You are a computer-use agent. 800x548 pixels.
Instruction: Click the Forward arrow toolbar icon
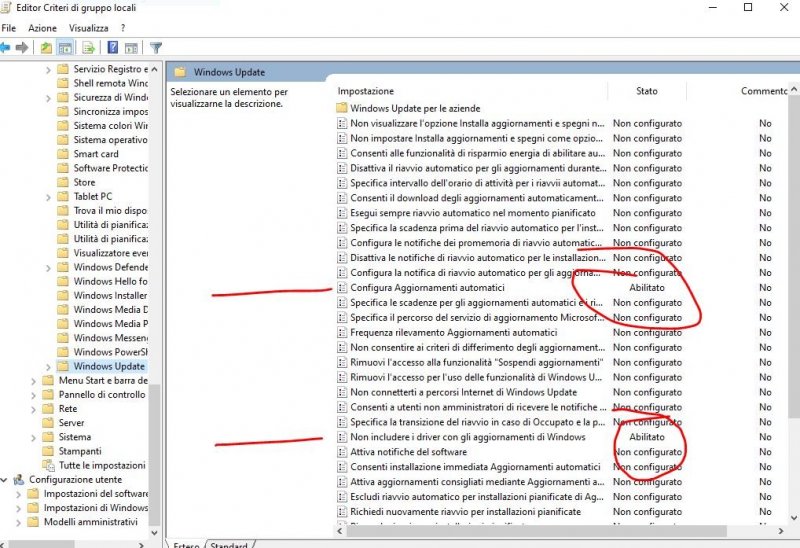click(x=22, y=48)
